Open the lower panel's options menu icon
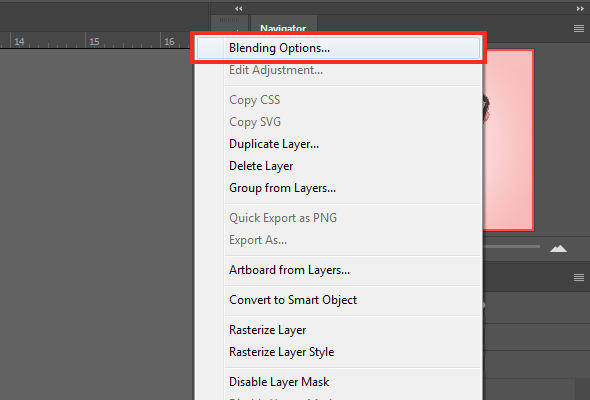590x400 pixels. click(579, 278)
